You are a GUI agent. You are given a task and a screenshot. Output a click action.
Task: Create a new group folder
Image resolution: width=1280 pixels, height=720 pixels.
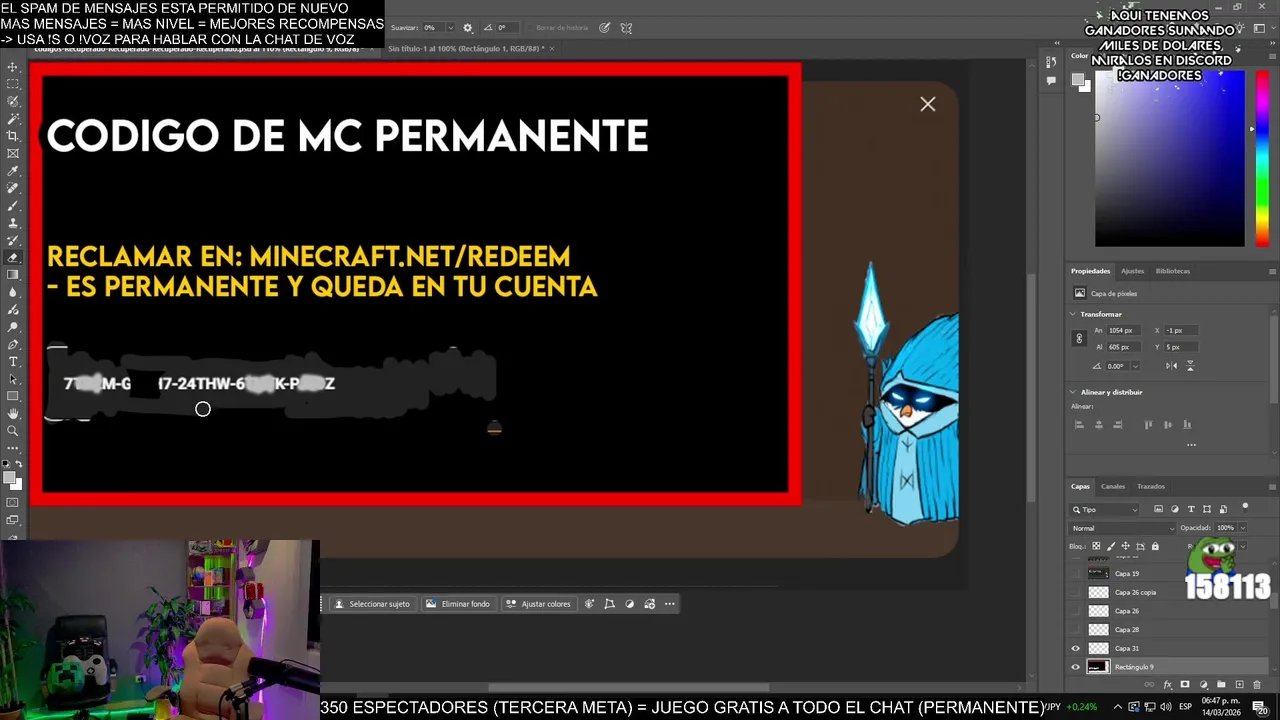pos(1221,685)
